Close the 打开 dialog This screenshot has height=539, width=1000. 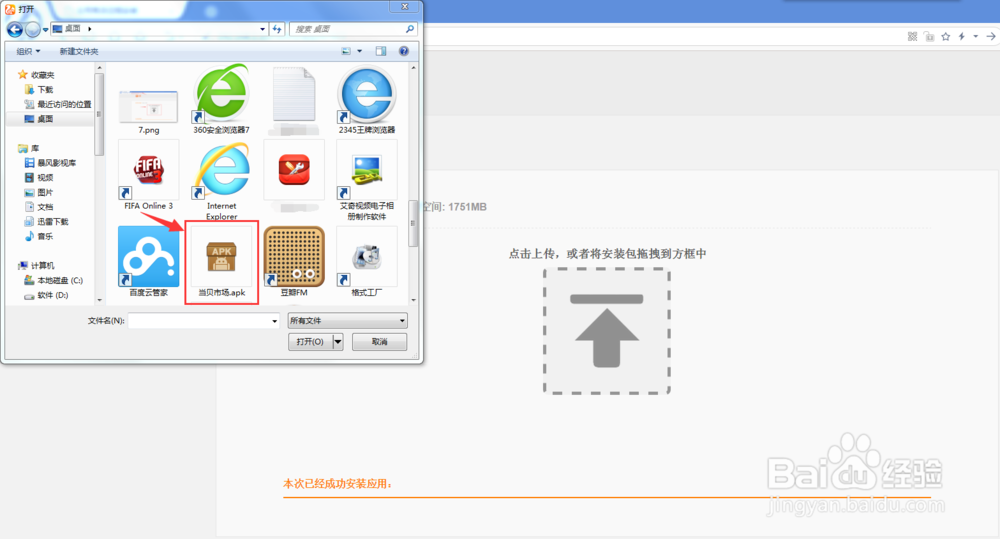tap(404, 6)
